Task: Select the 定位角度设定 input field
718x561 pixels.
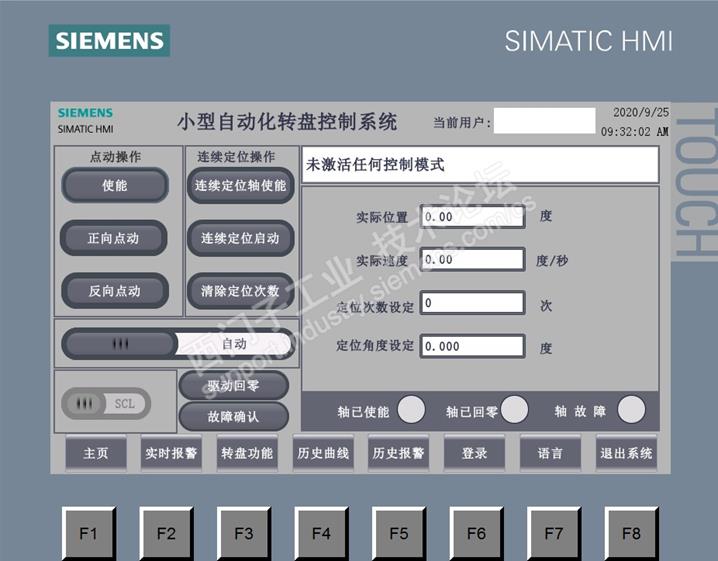Action: (473, 346)
